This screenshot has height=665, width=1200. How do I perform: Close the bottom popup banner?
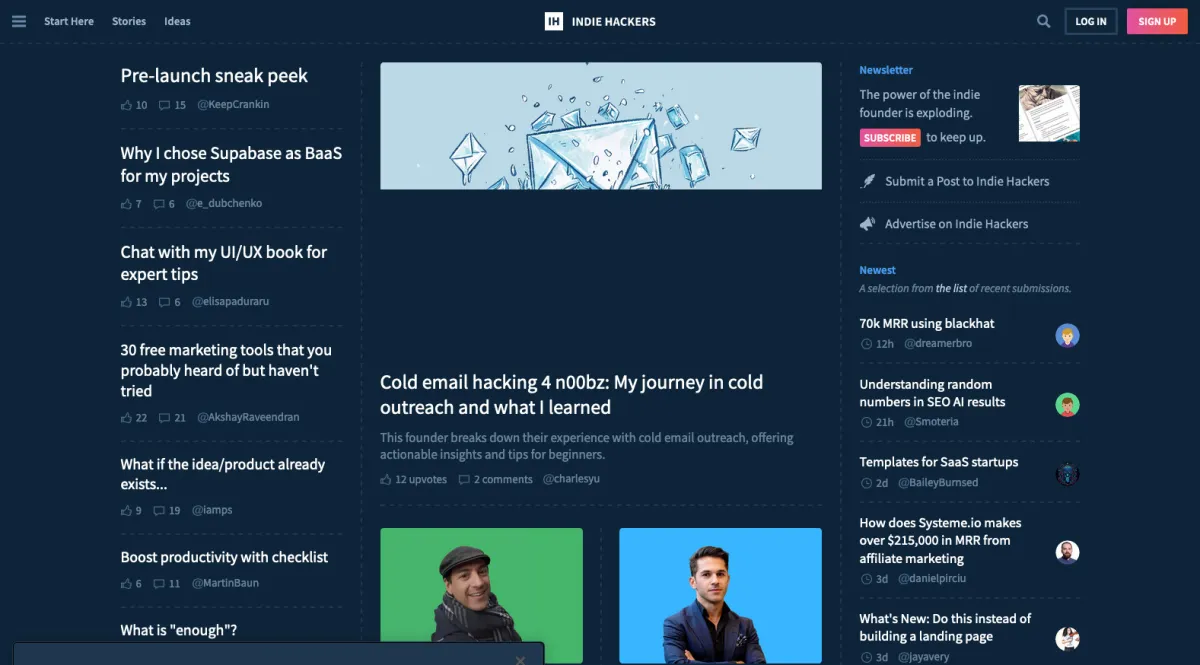pos(520,660)
